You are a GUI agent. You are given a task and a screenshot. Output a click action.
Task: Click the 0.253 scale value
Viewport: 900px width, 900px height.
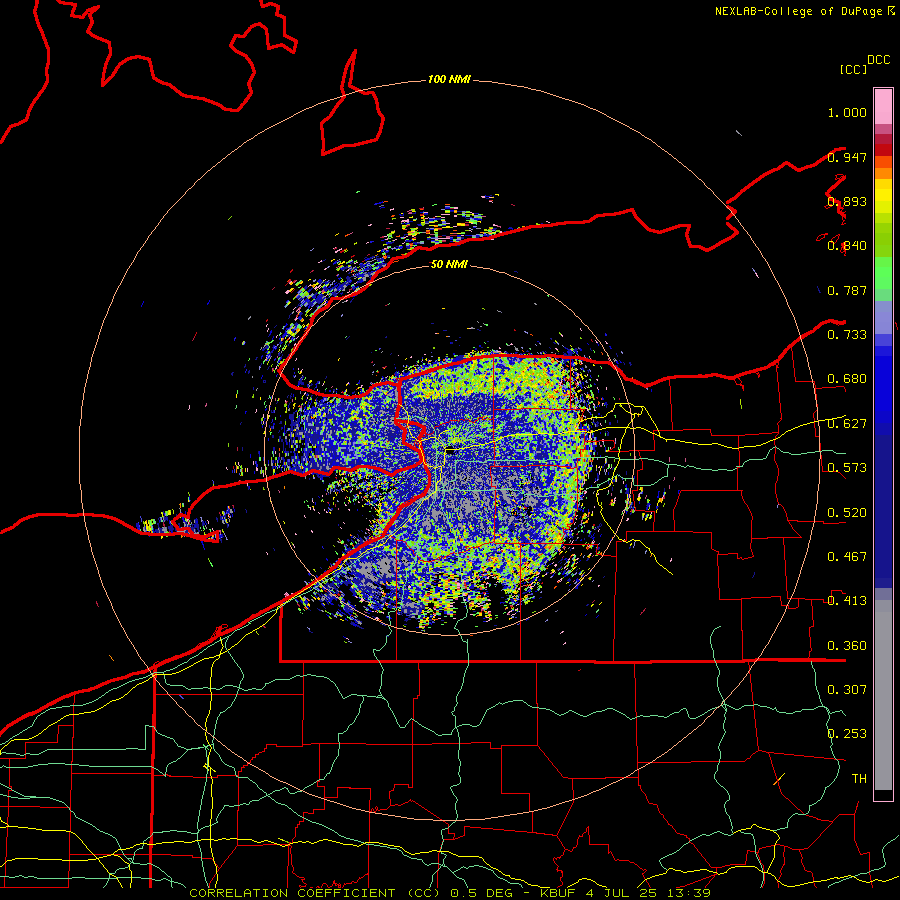[x=847, y=734]
